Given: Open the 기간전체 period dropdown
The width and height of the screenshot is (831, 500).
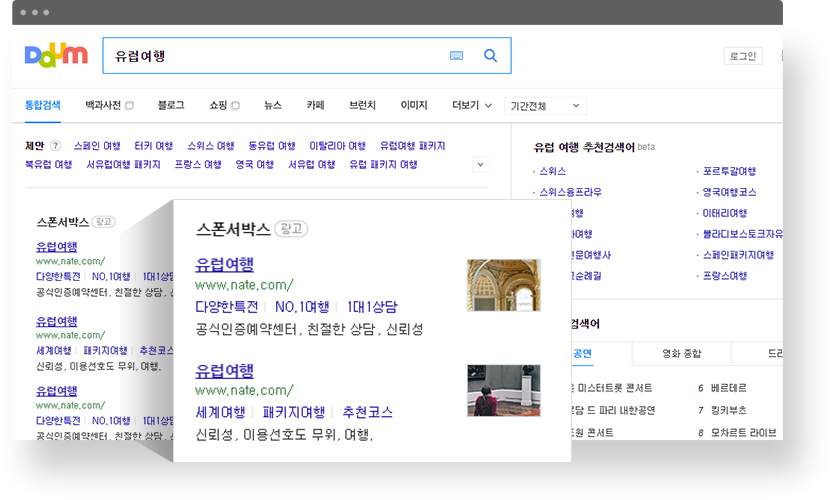Looking at the screenshot, I should click(x=545, y=106).
